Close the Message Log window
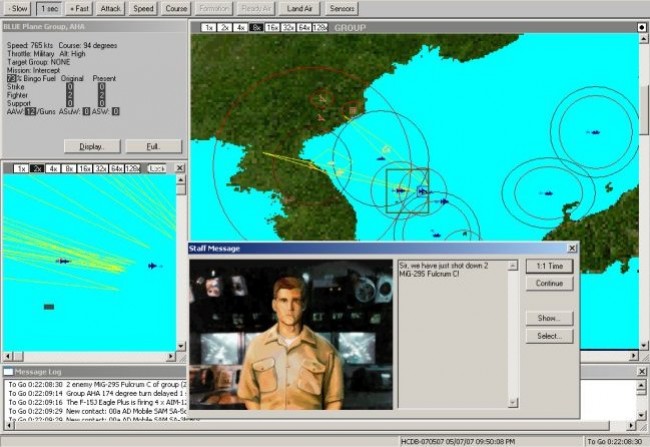 coord(642,372)
